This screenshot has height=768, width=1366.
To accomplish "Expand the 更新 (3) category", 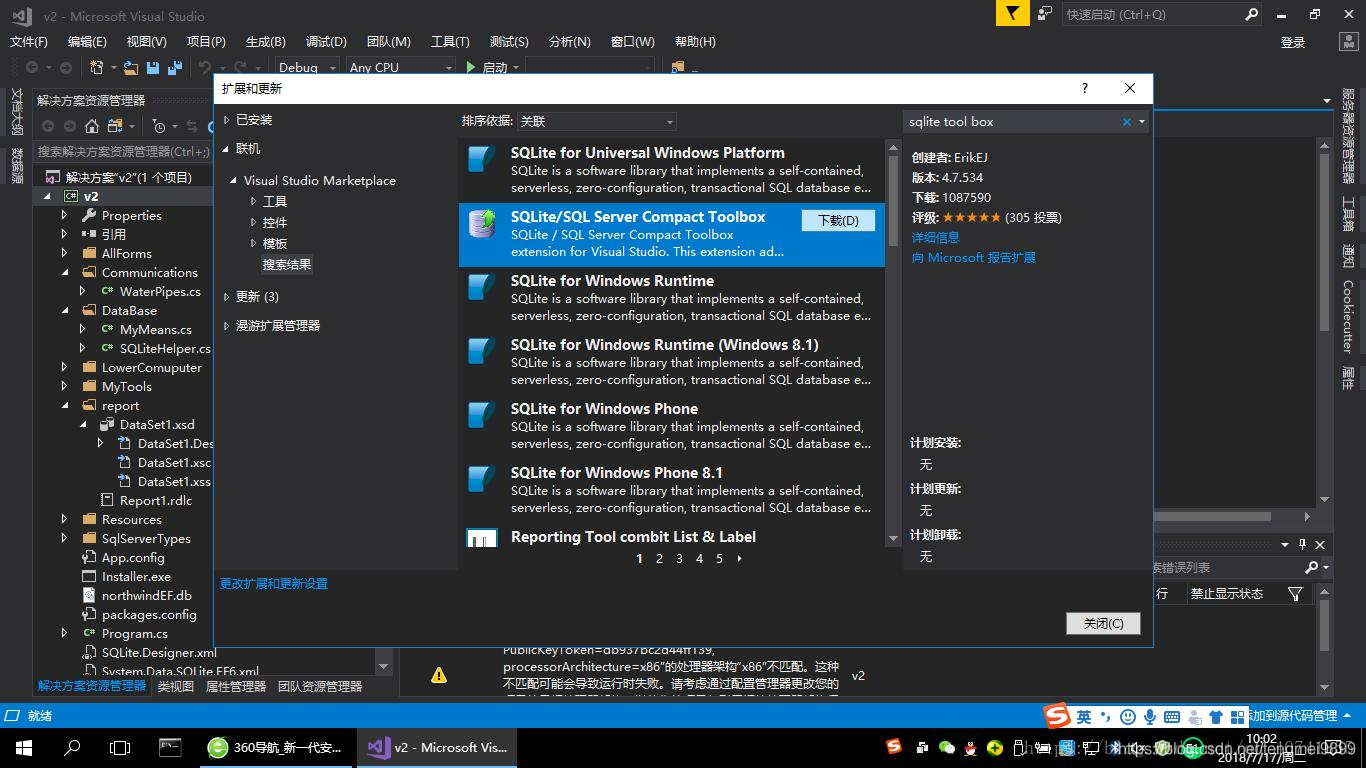I will pyautogui.click(x=226, y=297).
